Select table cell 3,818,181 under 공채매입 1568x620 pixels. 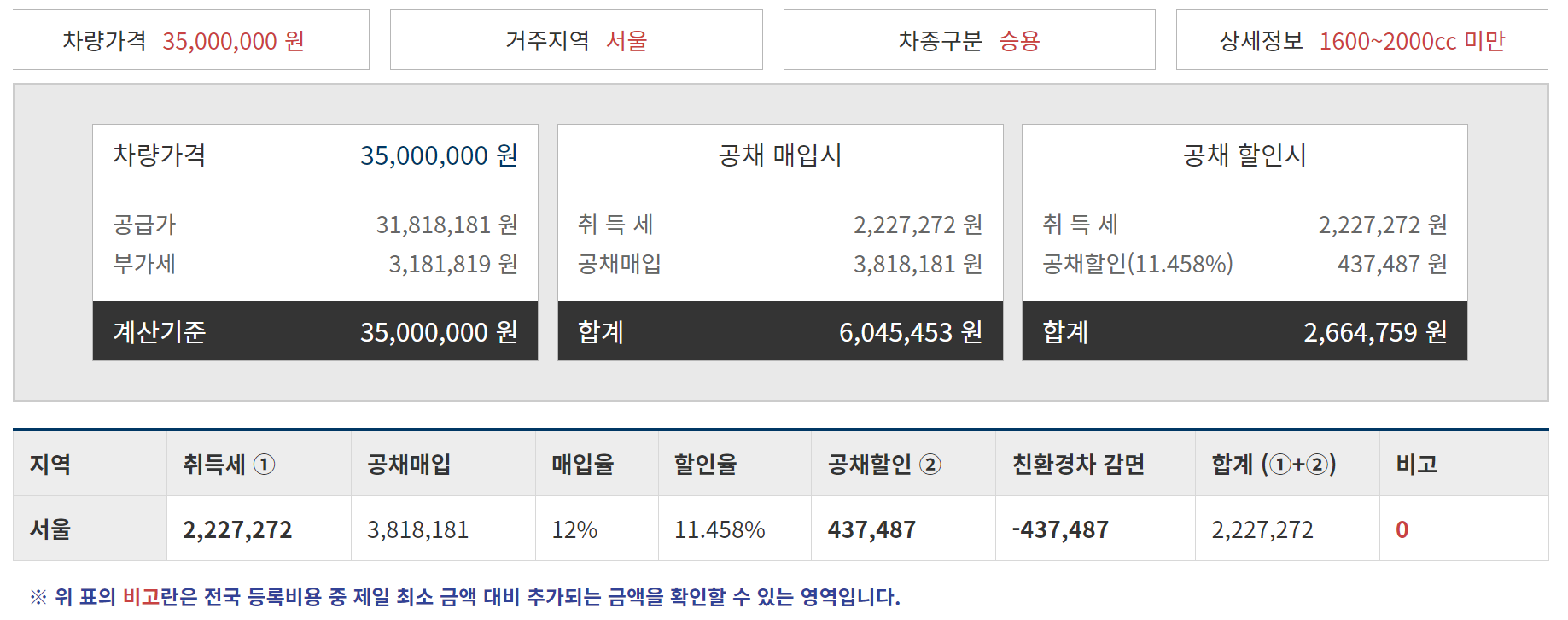443,529
